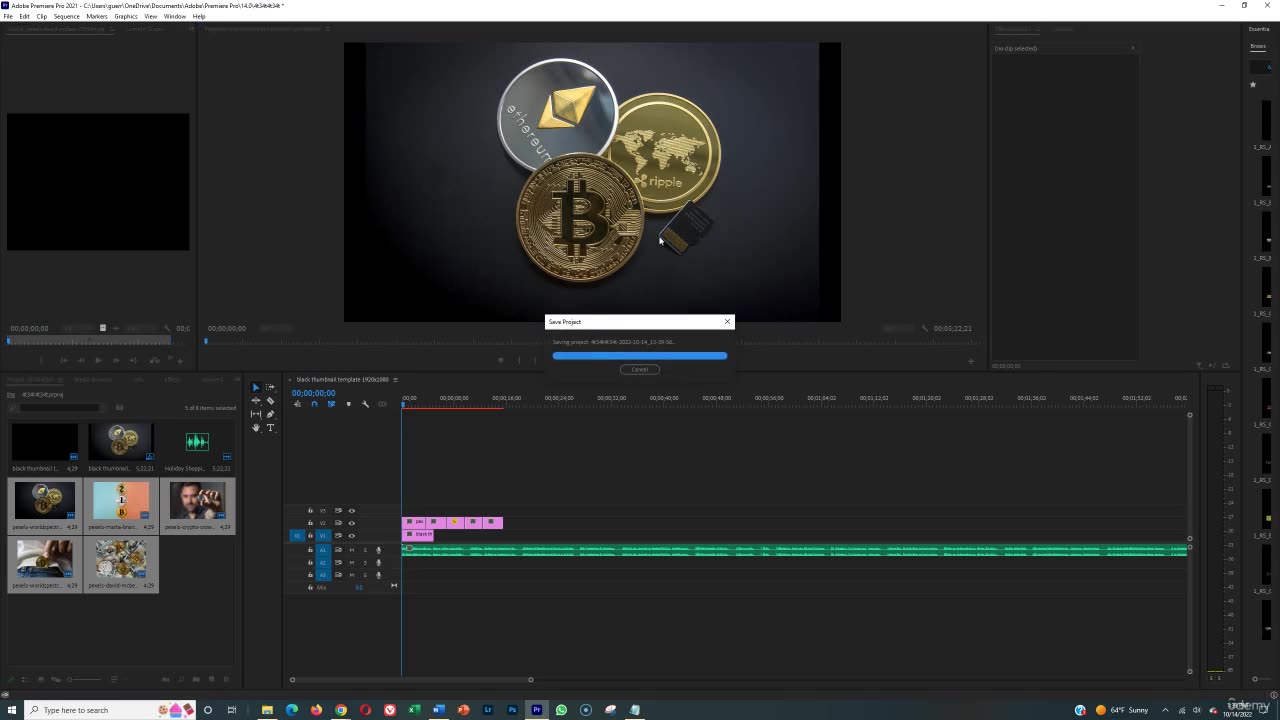1280x720 pixels.
Task: Open the Window menu
Action: point(175,16)
